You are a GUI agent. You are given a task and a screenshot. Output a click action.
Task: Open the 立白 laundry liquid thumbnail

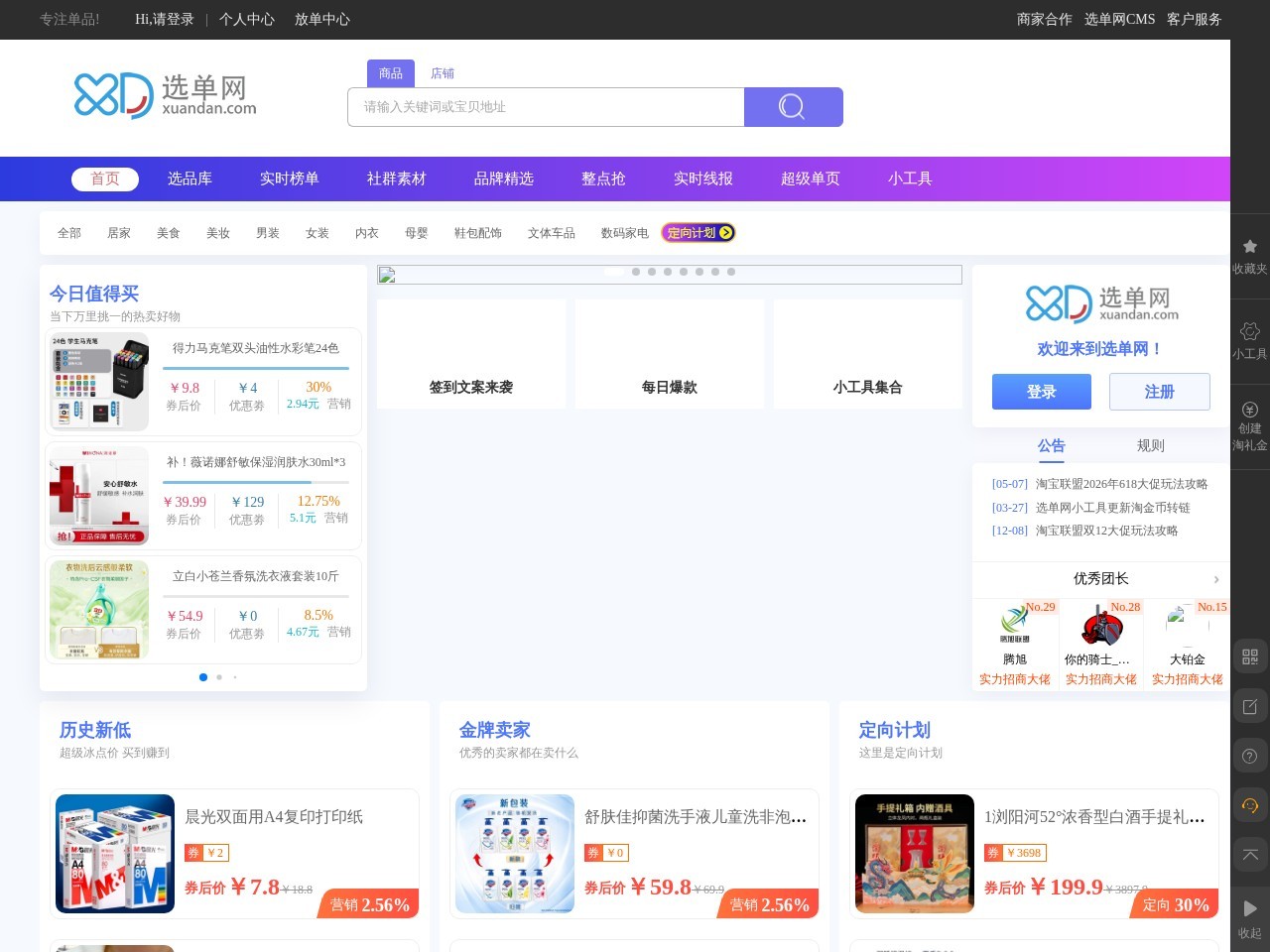[99, 610]
